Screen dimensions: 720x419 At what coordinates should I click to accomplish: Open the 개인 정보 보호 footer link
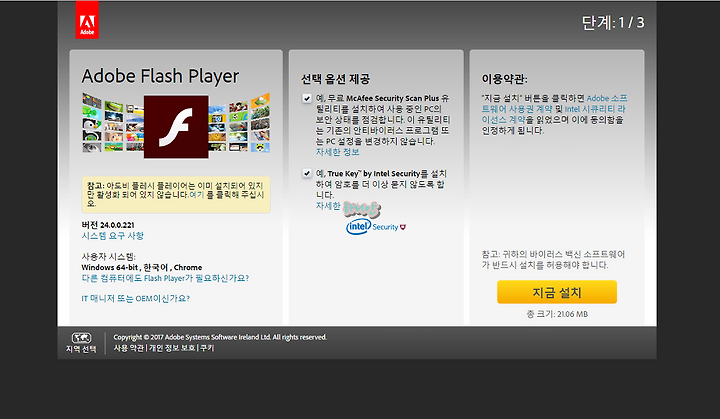click(172, 348)
